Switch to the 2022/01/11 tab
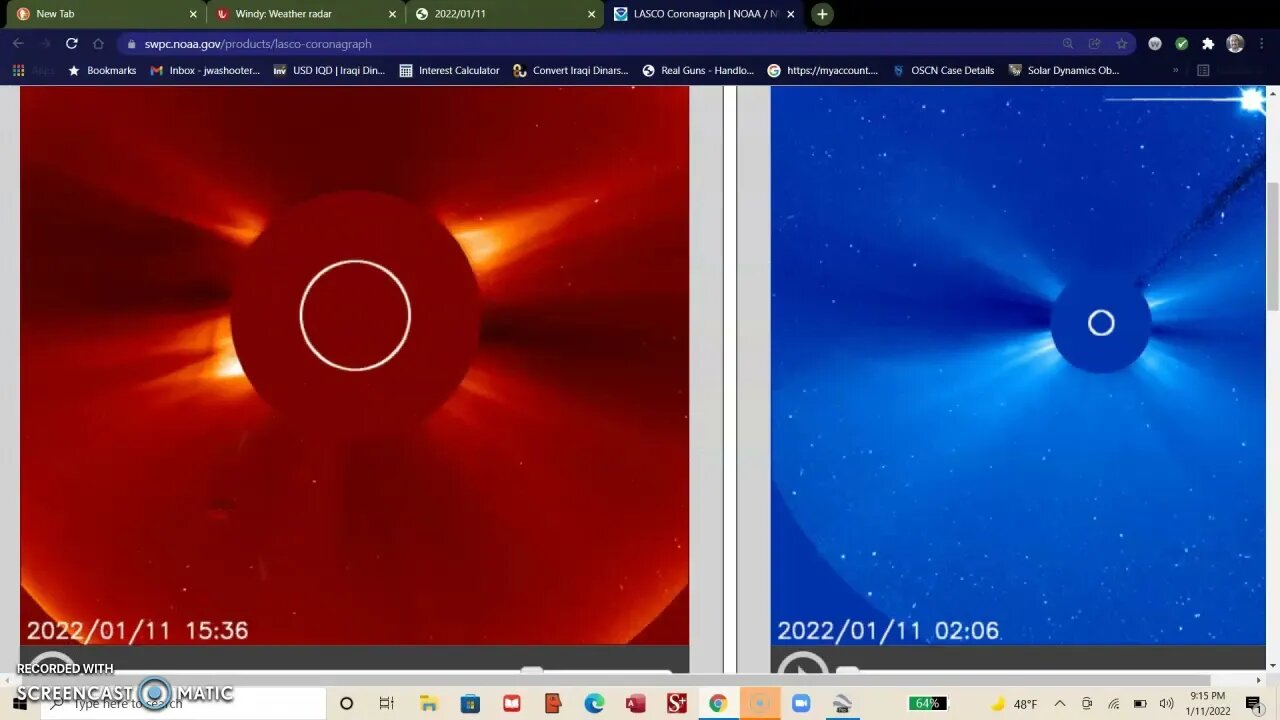This screenshot has width=1280, height=720. pos(506,14)
